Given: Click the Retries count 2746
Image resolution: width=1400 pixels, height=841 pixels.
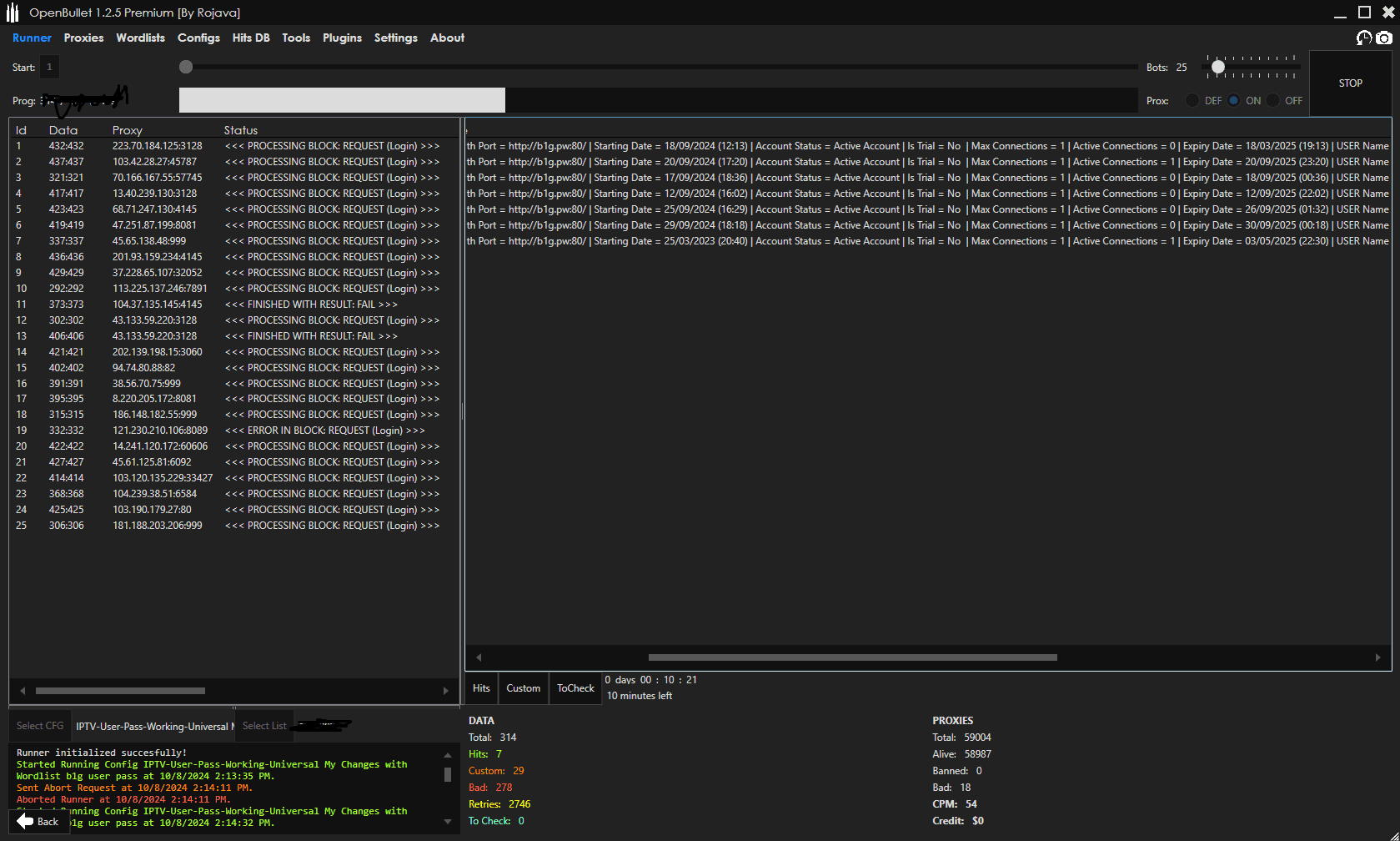Looking at the screenshot, I should pos(519,804).
